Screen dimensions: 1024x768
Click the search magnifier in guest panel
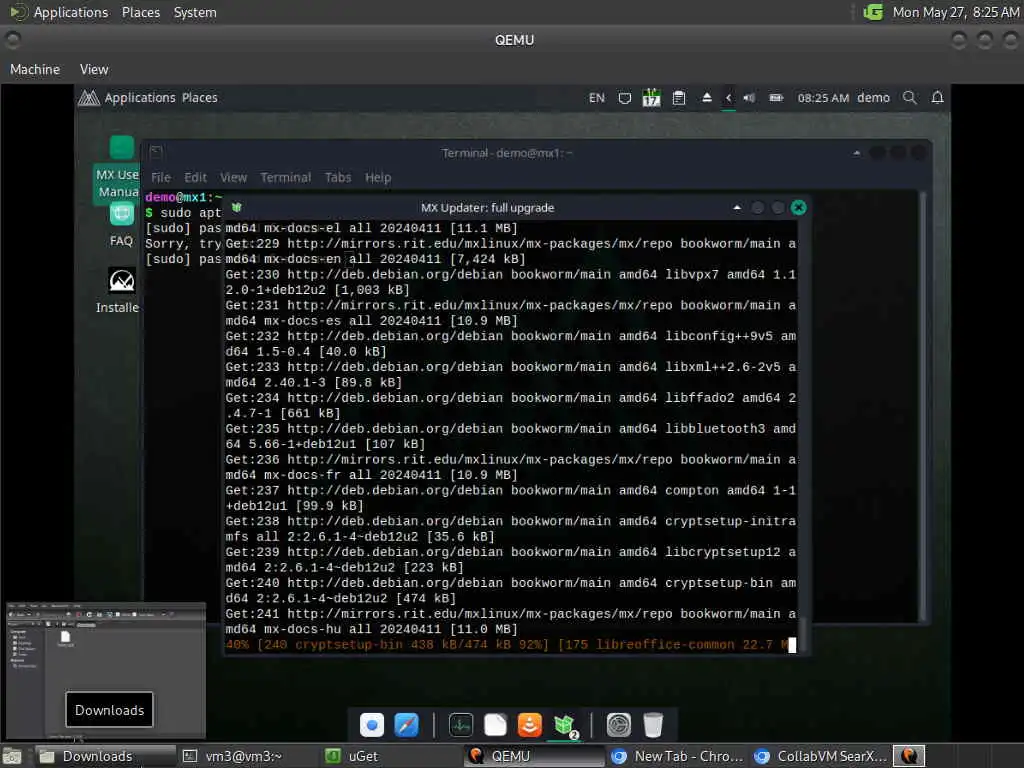point(909,98)
